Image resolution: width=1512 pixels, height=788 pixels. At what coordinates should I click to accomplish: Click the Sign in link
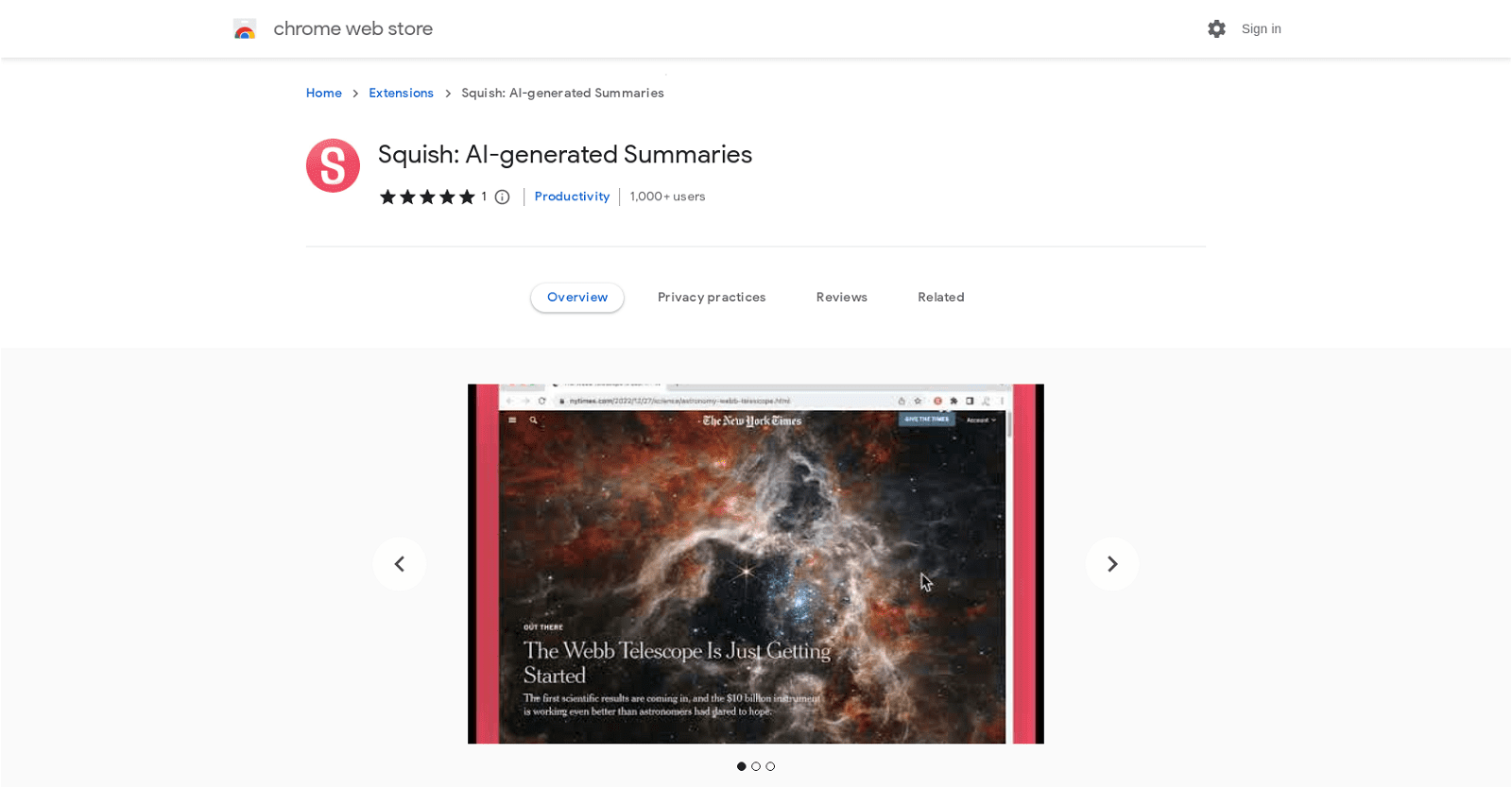[x=1261, y=29]
